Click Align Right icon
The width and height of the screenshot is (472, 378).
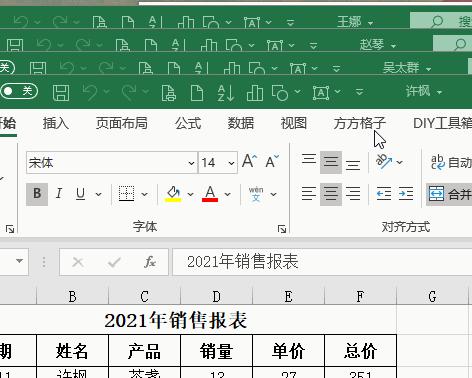pyautogui.click(x=353, y=194)
